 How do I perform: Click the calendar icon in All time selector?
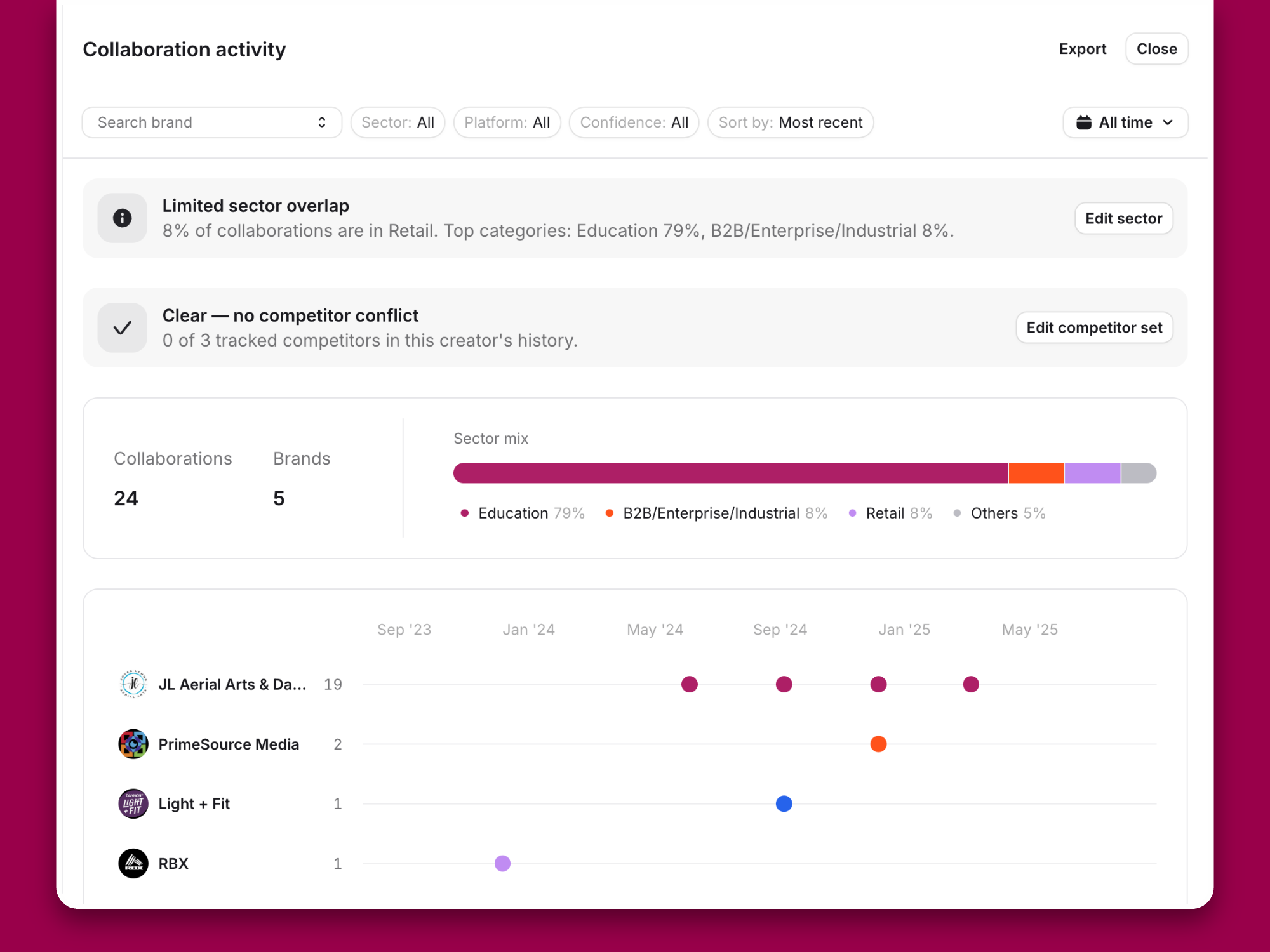(1084, 122)
